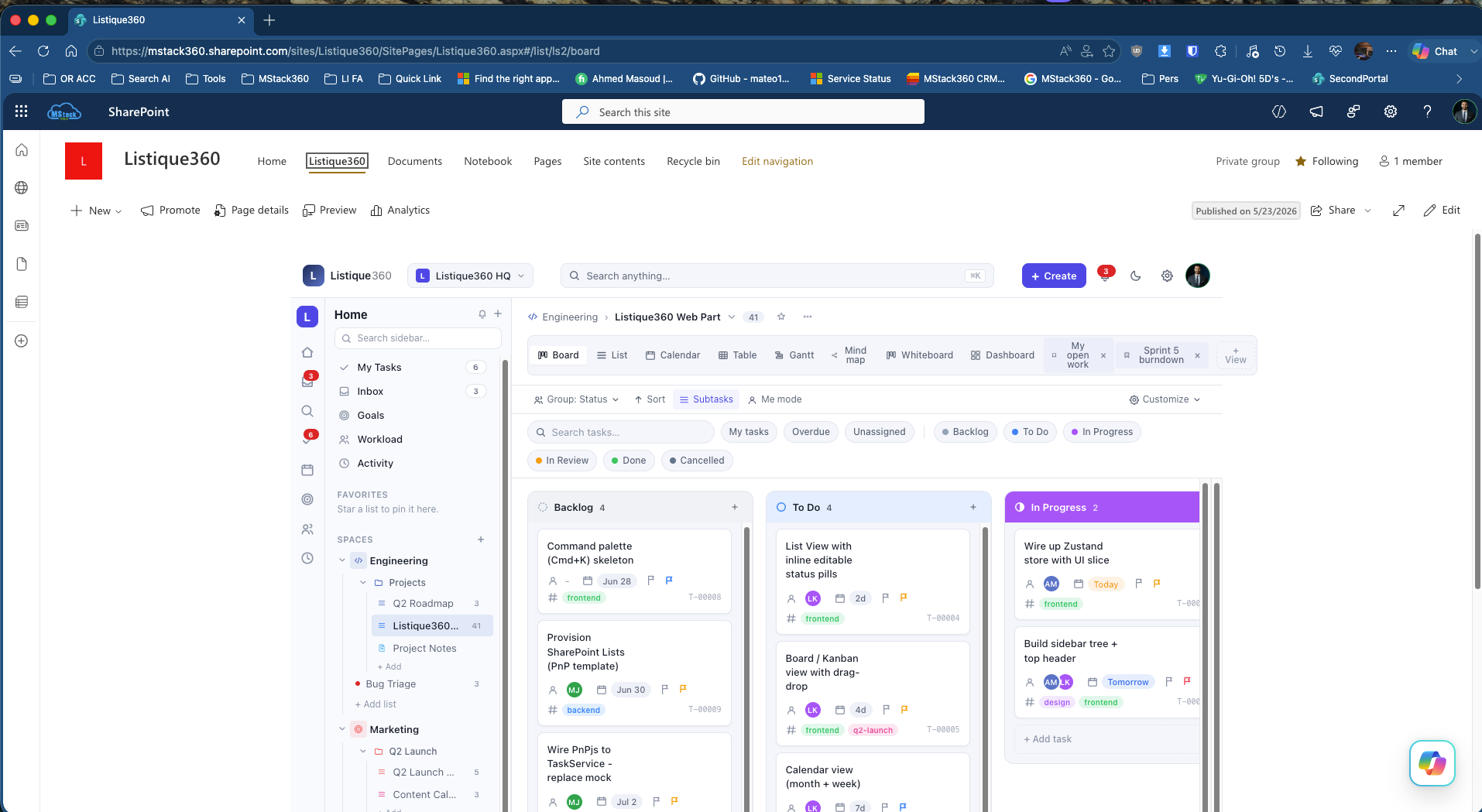Toggle the Overdue filter chip
Viewport: 1482px width, 812px height.
(x=811, y=432)
